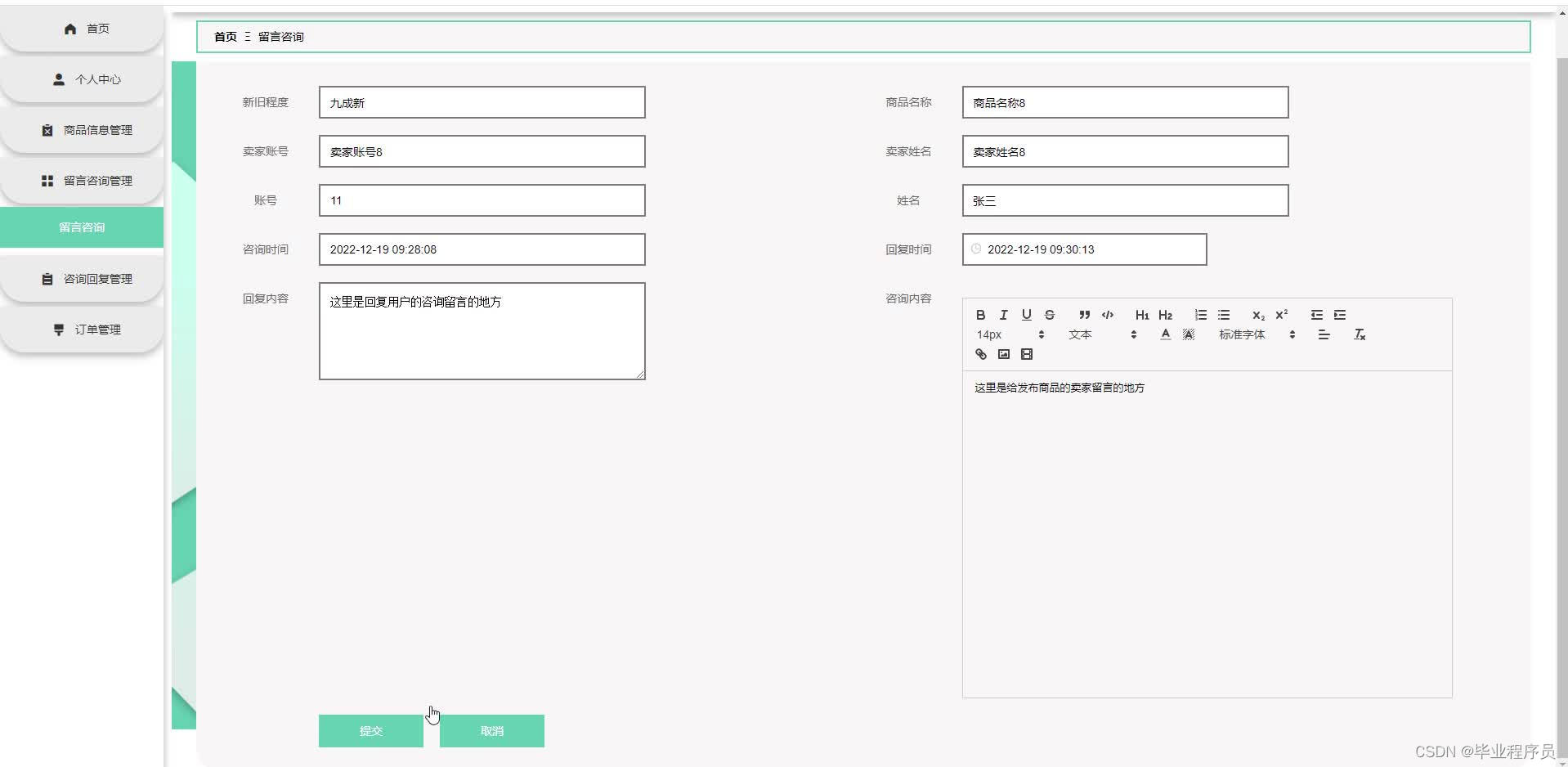Apply strikethrough formatting
The height and width of the screenshot is (767, 1568).
(x=1049, y=315)
